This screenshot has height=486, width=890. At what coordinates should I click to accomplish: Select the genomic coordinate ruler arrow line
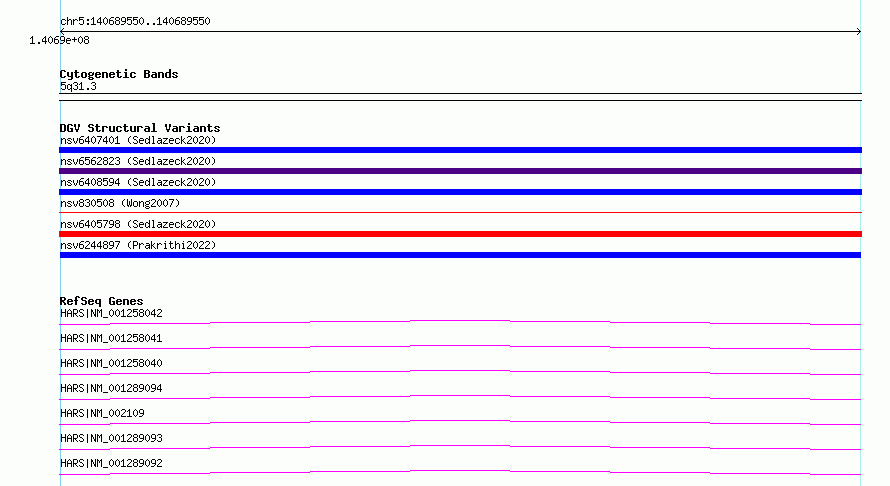[x=460, y=32]
